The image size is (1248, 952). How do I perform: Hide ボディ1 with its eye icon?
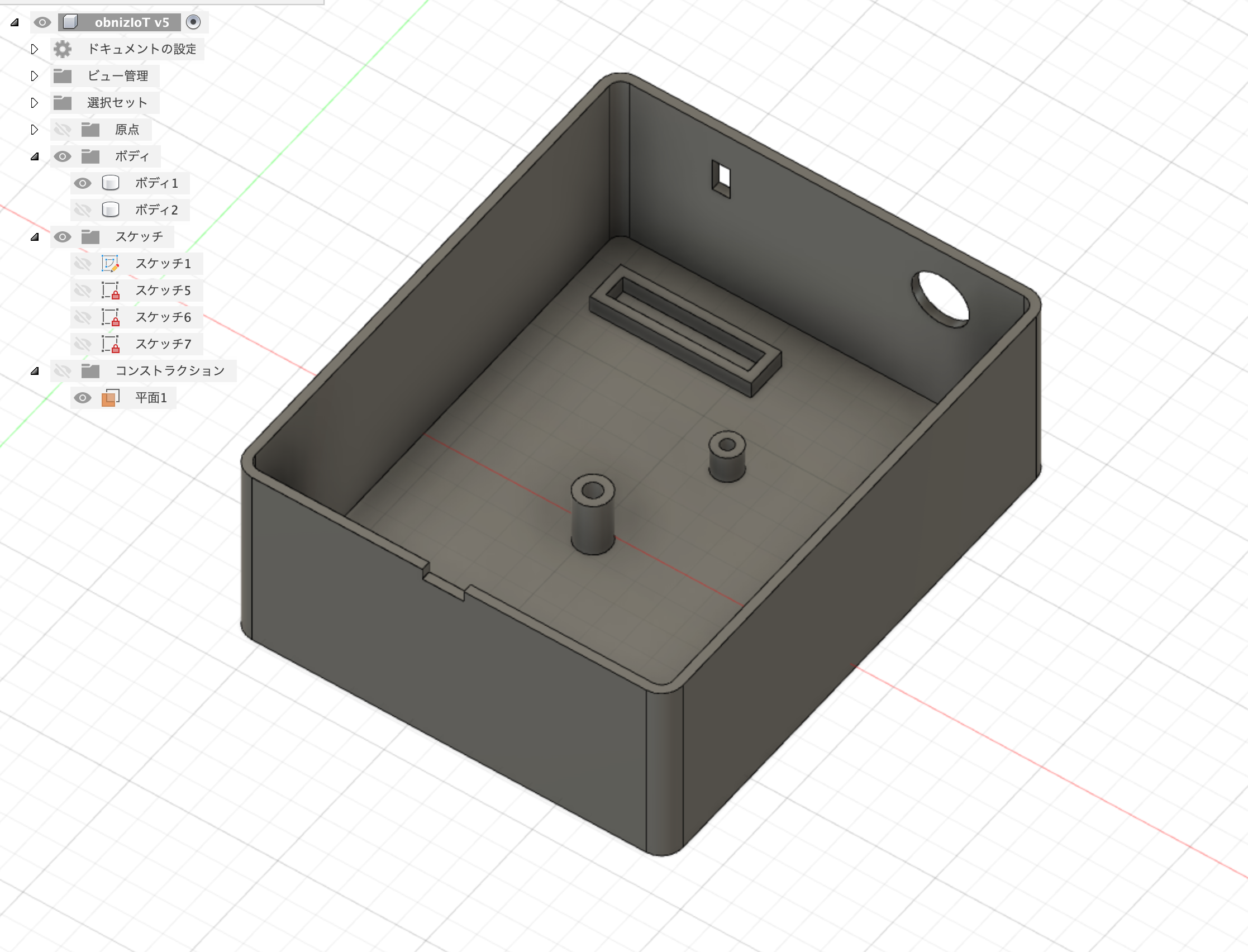tap(83, 183)
